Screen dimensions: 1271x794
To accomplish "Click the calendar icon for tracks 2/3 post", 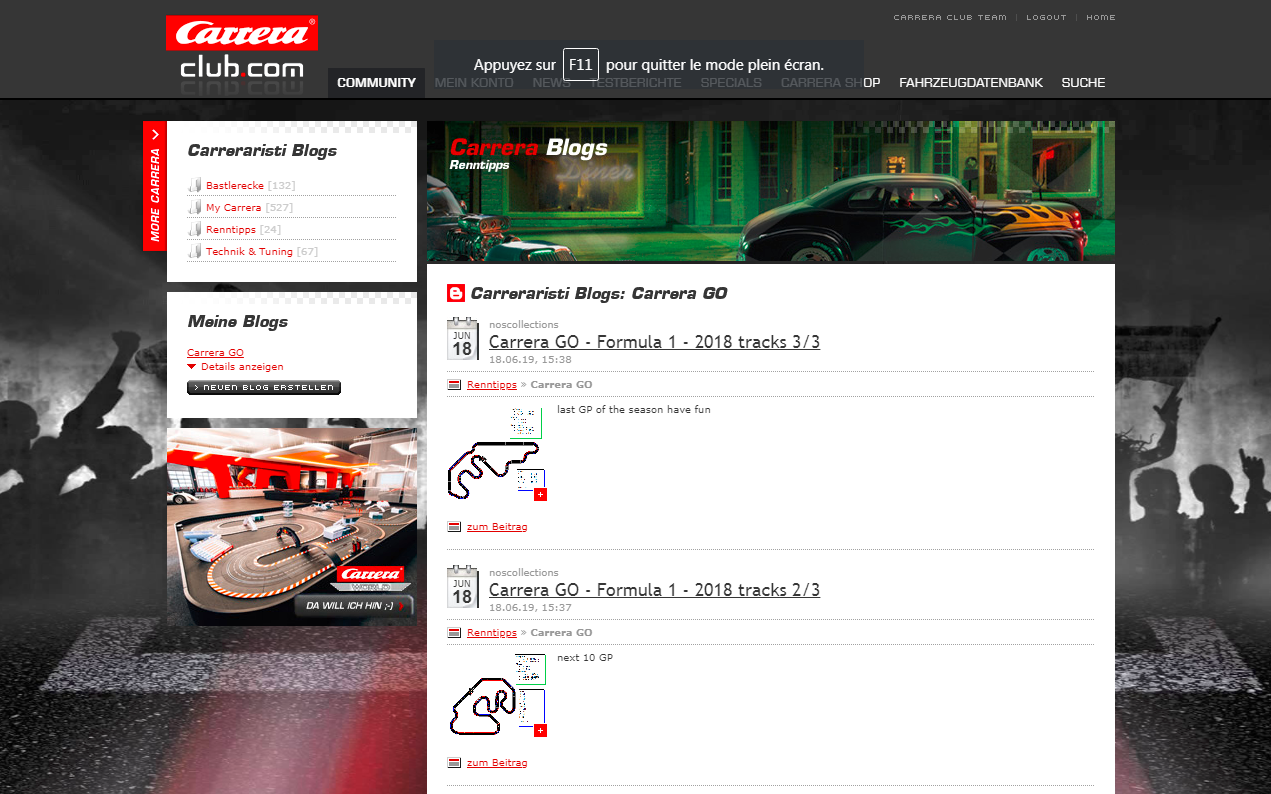I will coord(462,587).
